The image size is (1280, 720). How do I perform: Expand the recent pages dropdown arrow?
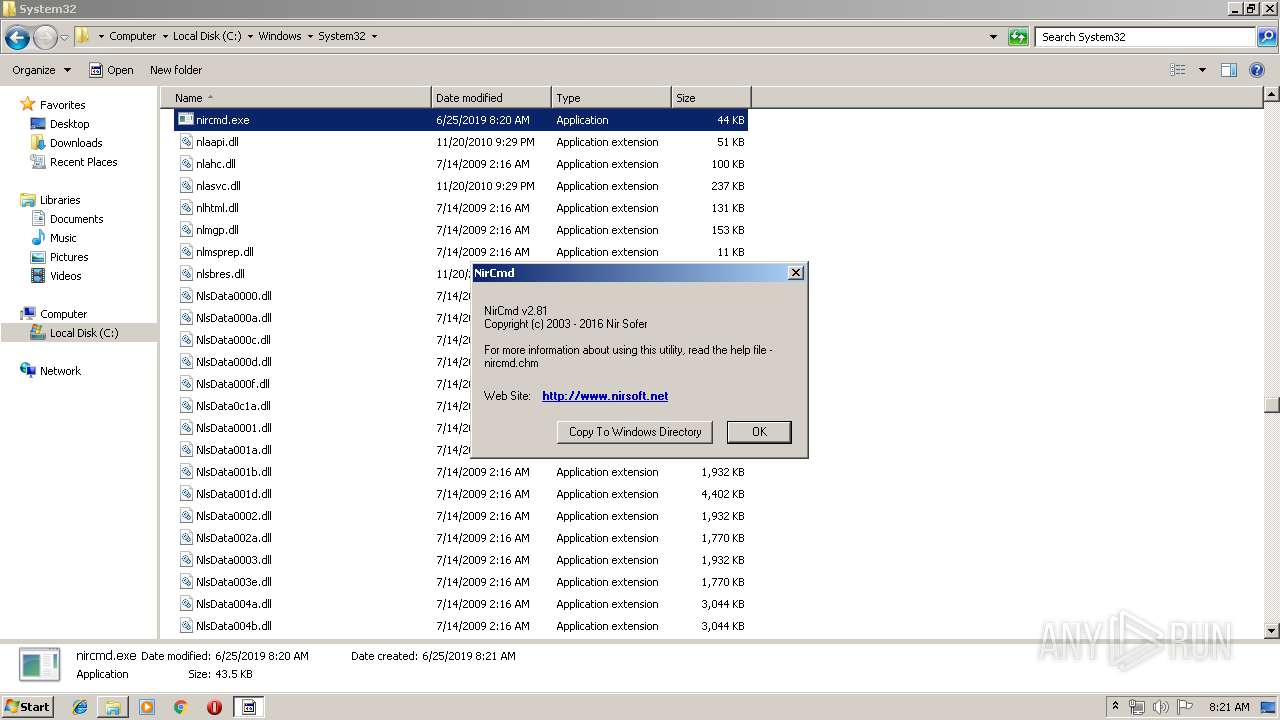[64, 37]
